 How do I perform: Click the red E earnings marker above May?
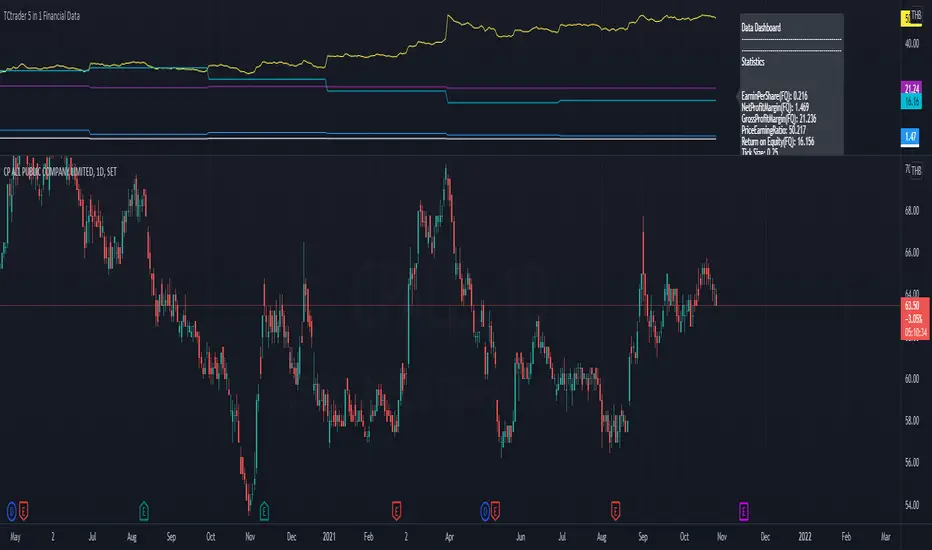coord(23,511)
